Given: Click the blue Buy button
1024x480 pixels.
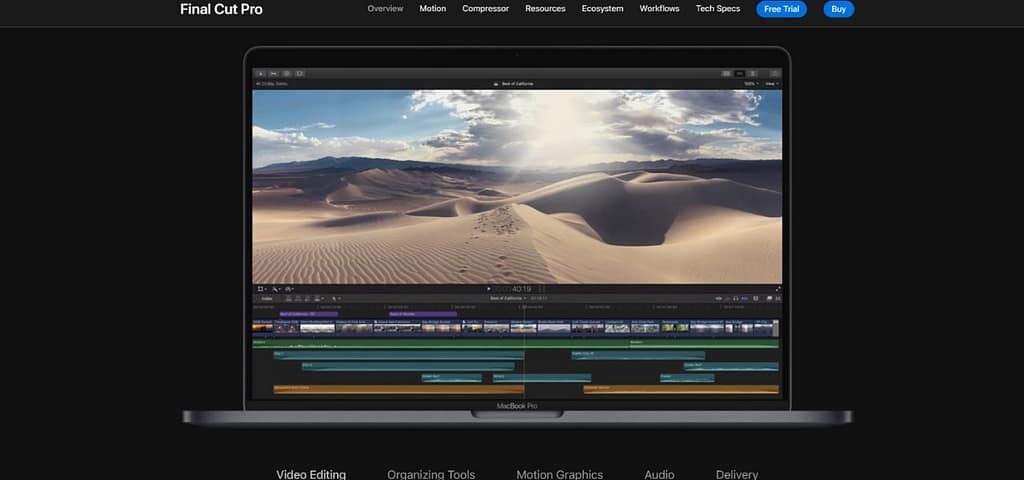Looking at the screenshot, I should (x=838, y=9).
